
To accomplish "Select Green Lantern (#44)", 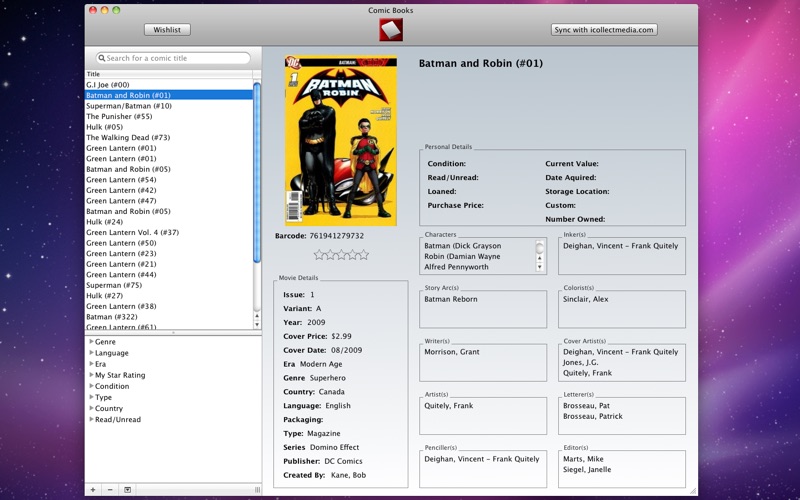I will 169,274.
